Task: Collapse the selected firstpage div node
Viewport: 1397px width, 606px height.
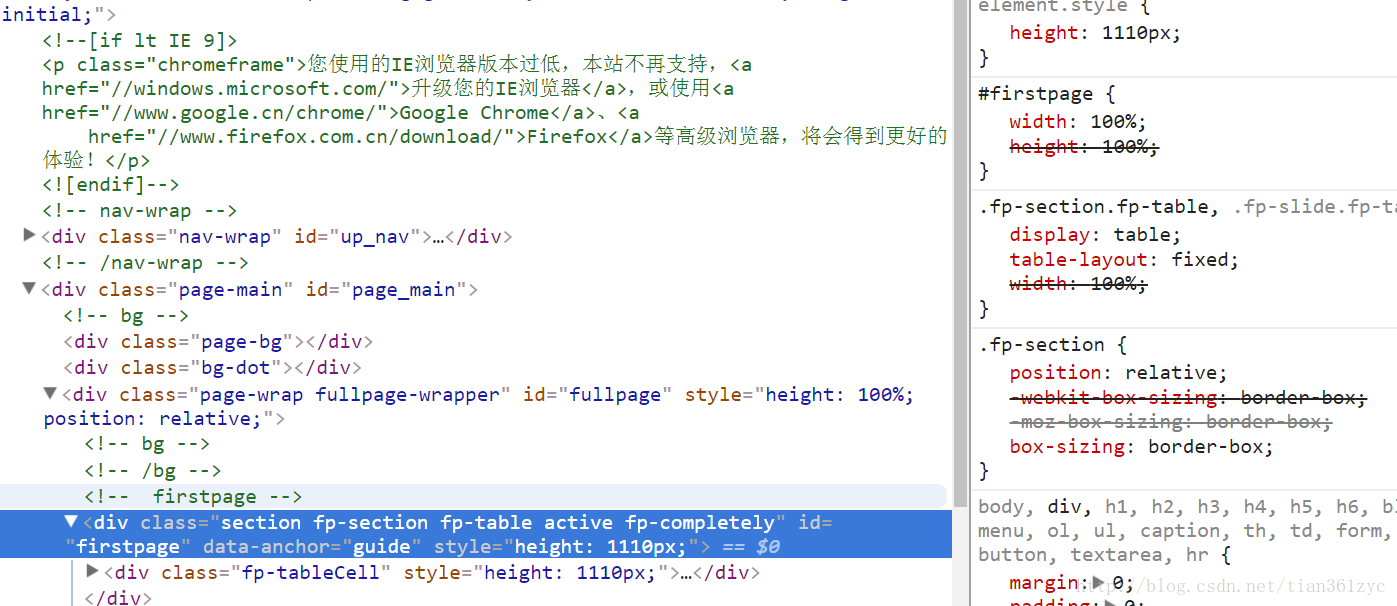Action: coord(71,521)
